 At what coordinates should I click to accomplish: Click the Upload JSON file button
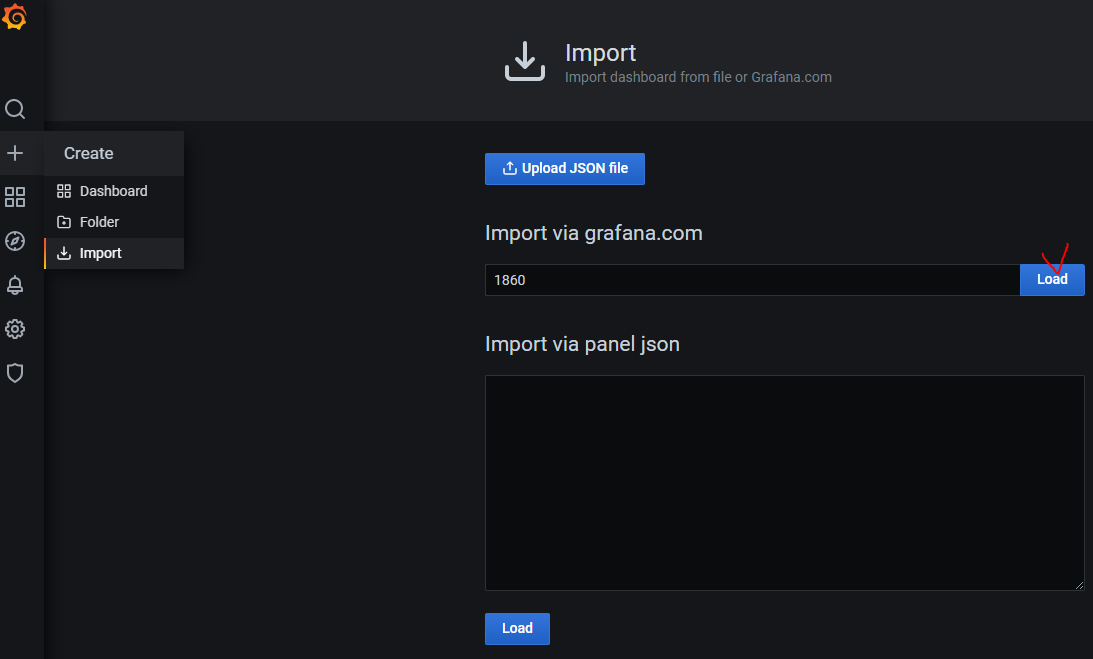click(565, 169)
